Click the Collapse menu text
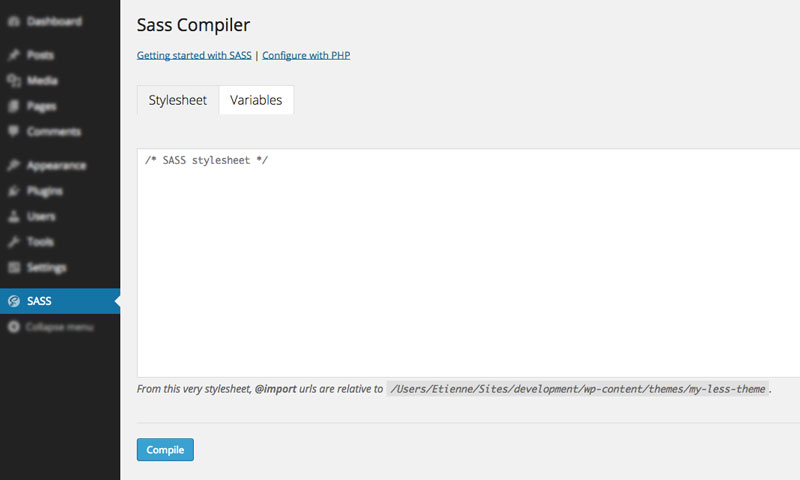Viewport: 800px width, 480px height. 60,327
